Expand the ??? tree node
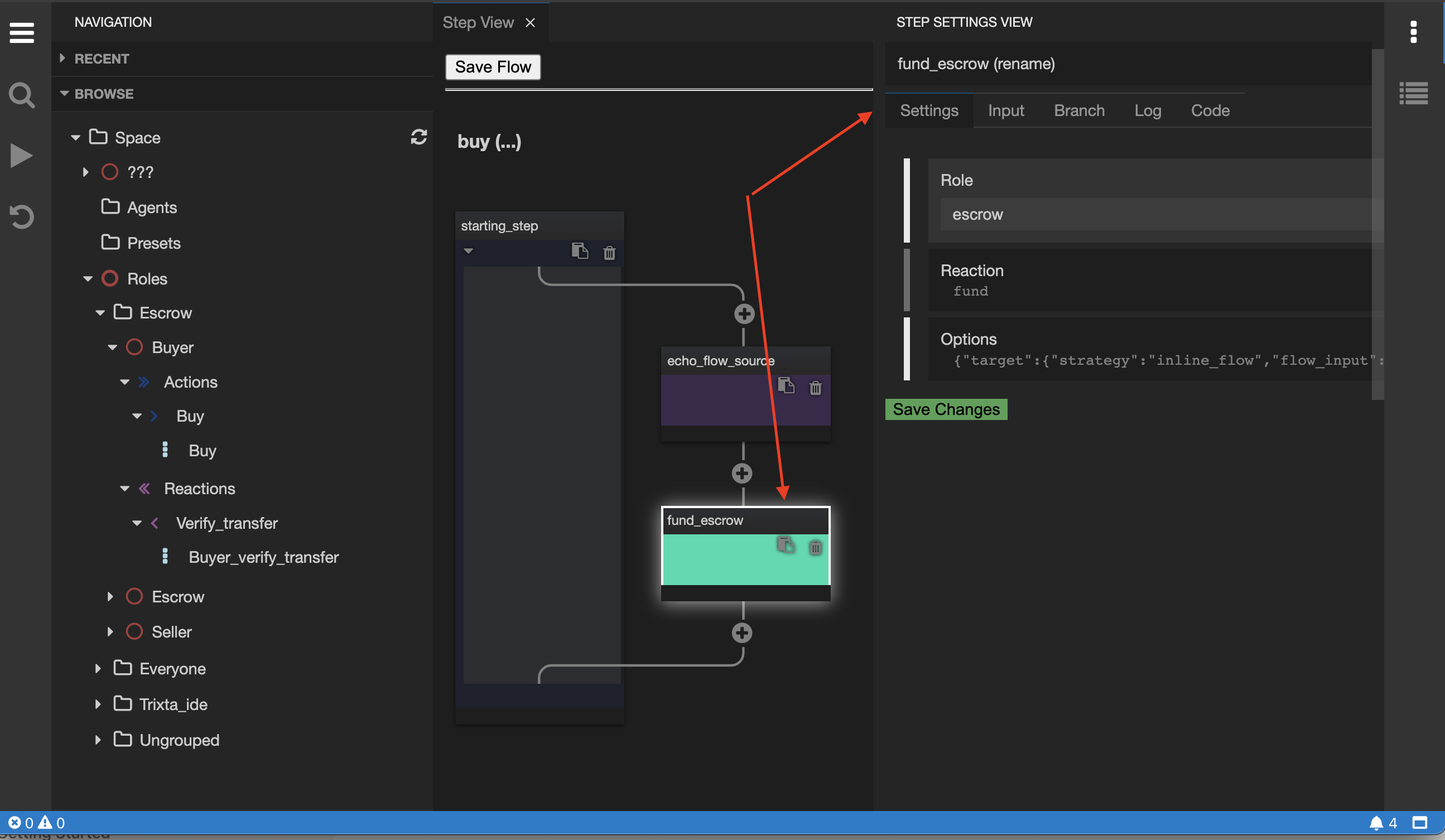 (x=85, y=172)
